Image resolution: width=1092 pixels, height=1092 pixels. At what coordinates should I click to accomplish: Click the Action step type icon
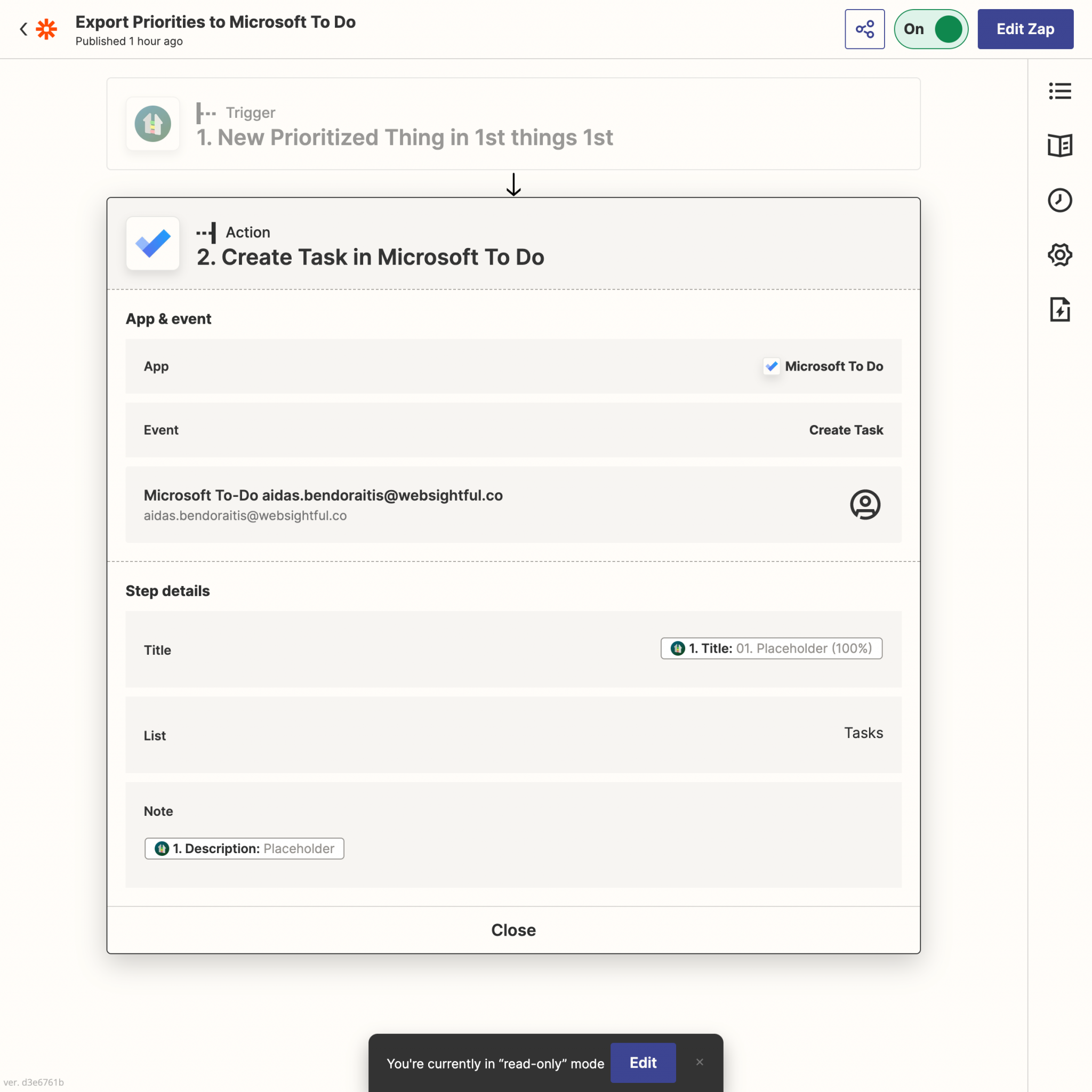[206, 233]
